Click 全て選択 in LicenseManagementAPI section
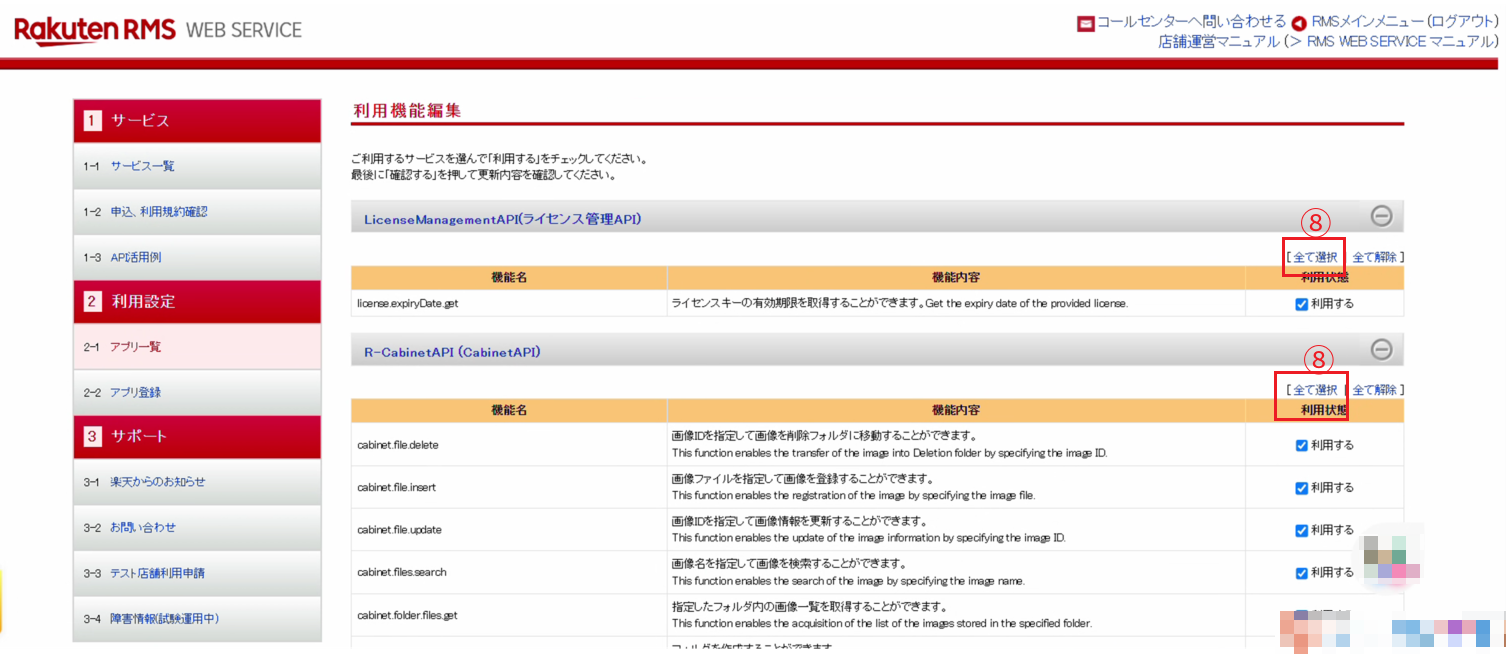The width and height of the screenshot is (1506, 654). pos(1315,257)
